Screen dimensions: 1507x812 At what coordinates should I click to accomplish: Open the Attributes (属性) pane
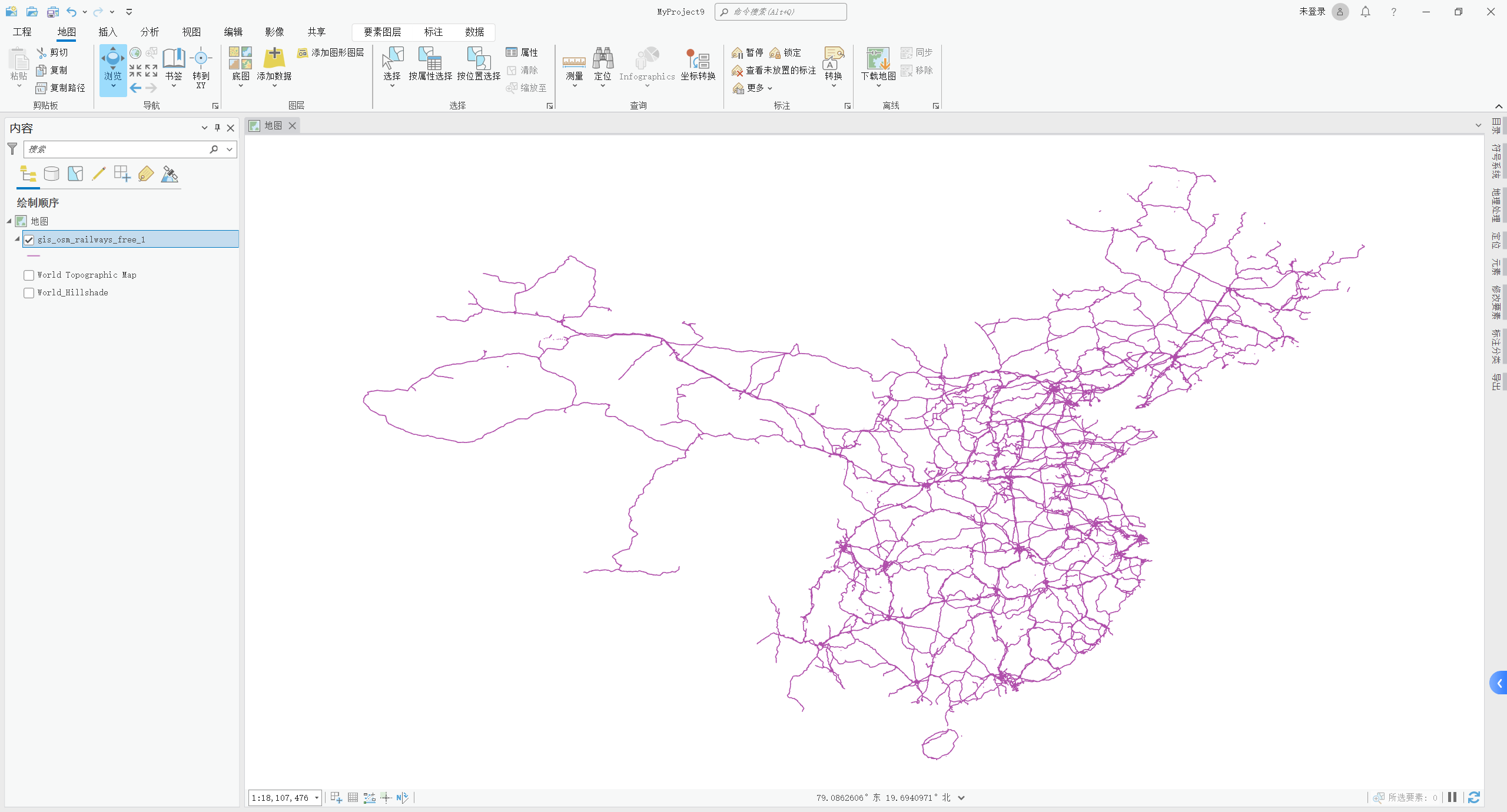coord(522,52)
